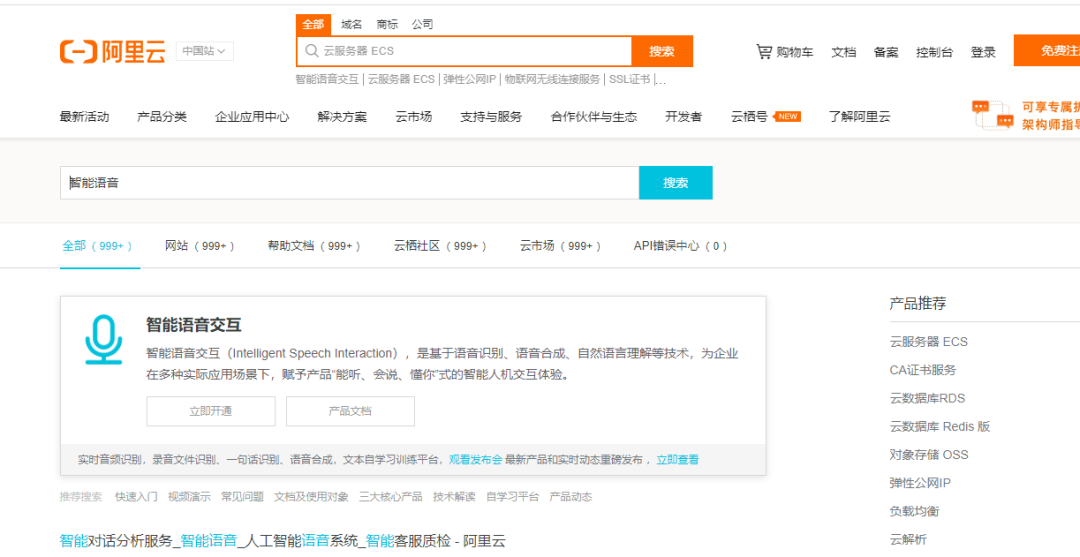Screen dimensions: 1080x557
Task: Open the 支持与服务 menu
Action: [491, 117]
